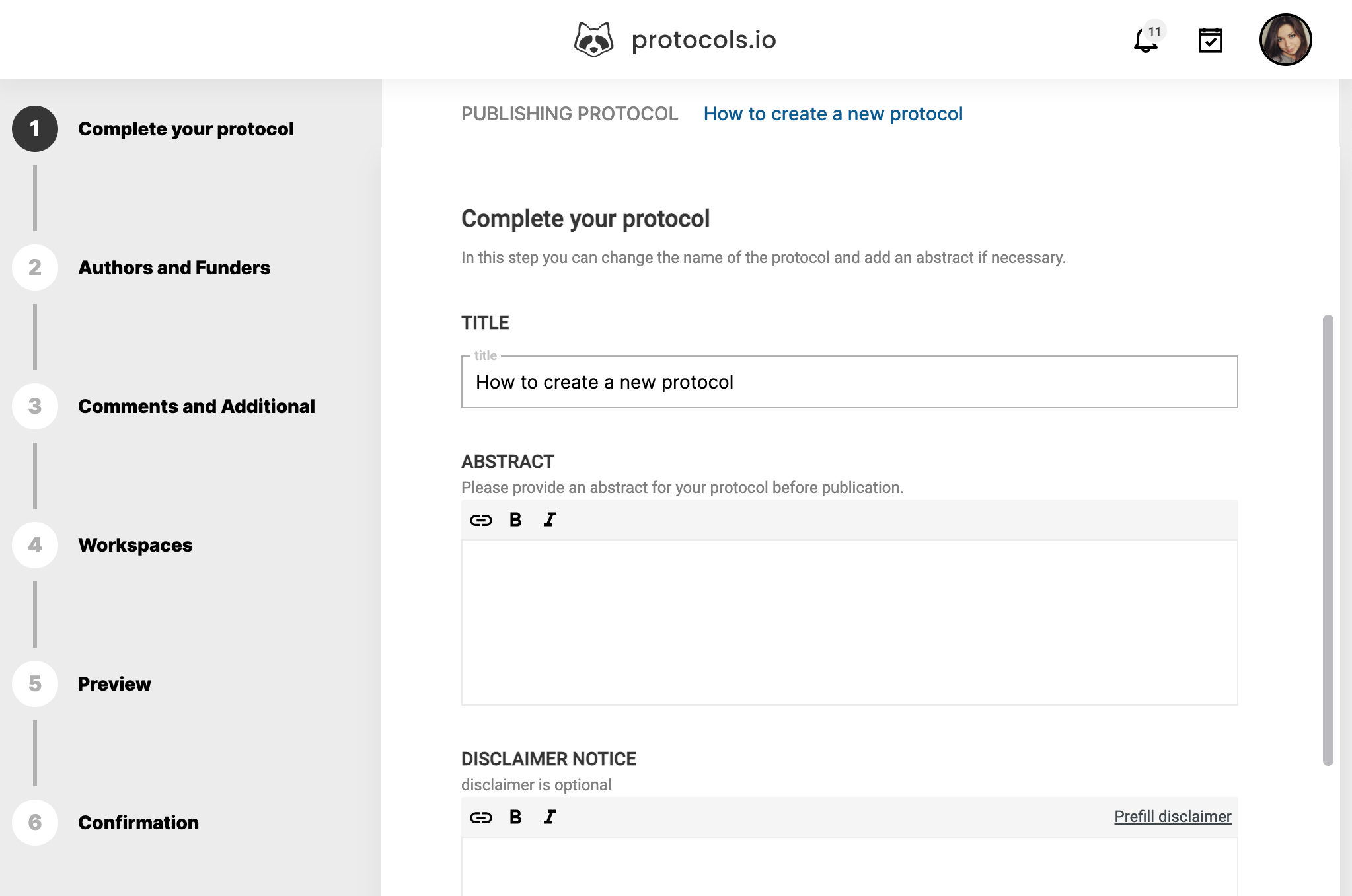Open the How to create a new protocol link
1352x896 pixels.
click(x=833, y=114)
